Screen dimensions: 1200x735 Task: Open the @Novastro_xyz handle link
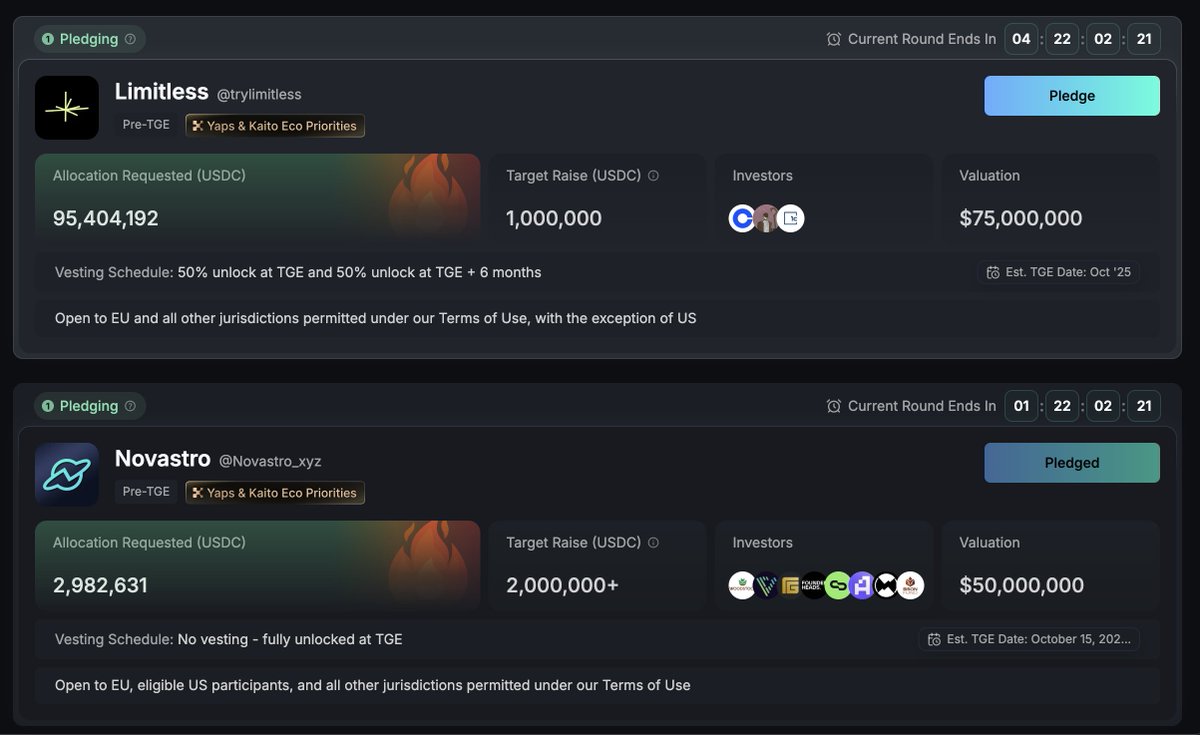tap(270, 461)
